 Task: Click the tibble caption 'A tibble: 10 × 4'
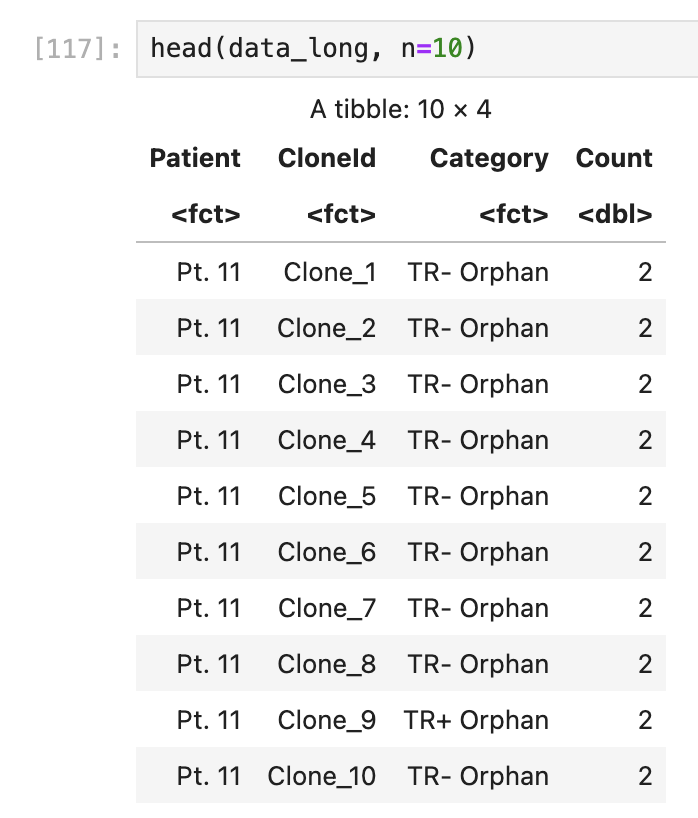(x=401, y=110)
